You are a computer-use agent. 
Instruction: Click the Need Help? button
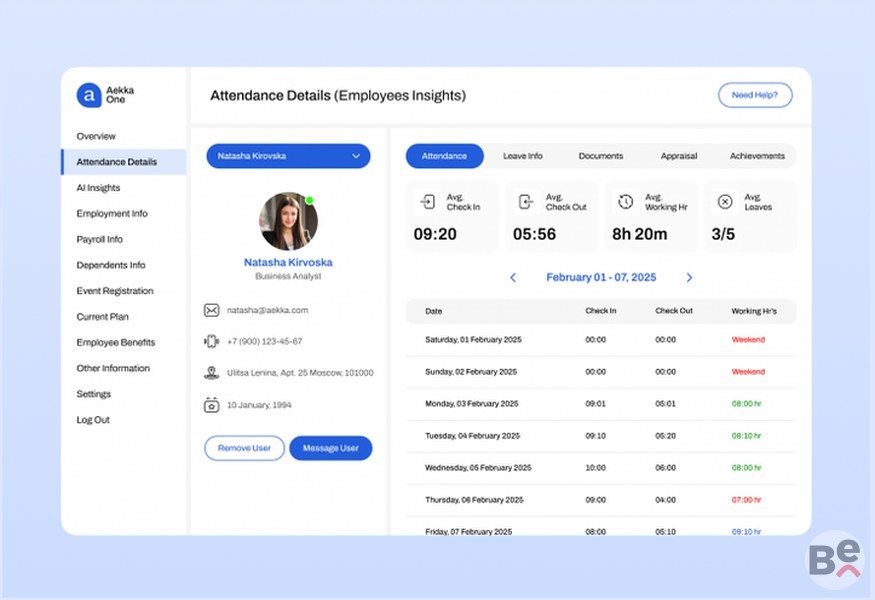754,95
